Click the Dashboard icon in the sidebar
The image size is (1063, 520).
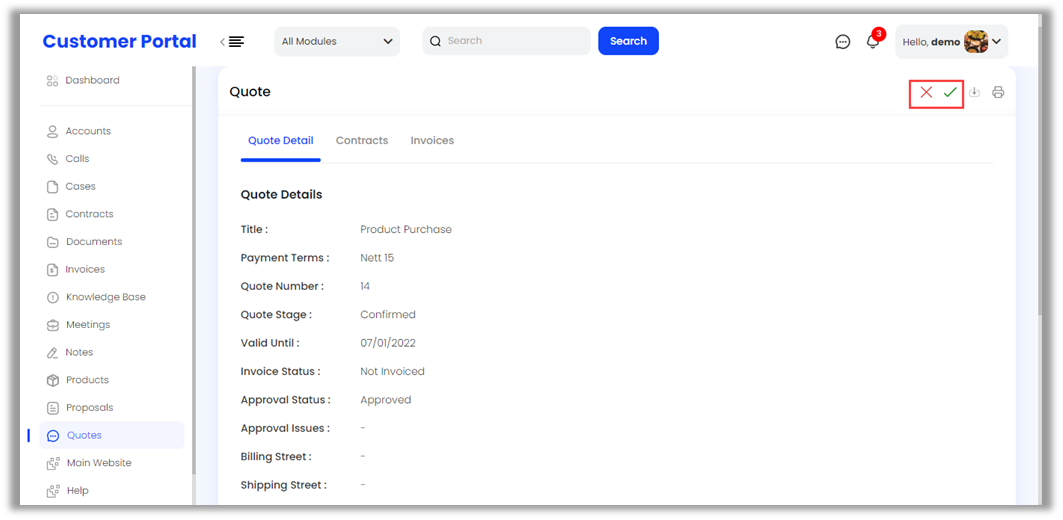(52, 81)
